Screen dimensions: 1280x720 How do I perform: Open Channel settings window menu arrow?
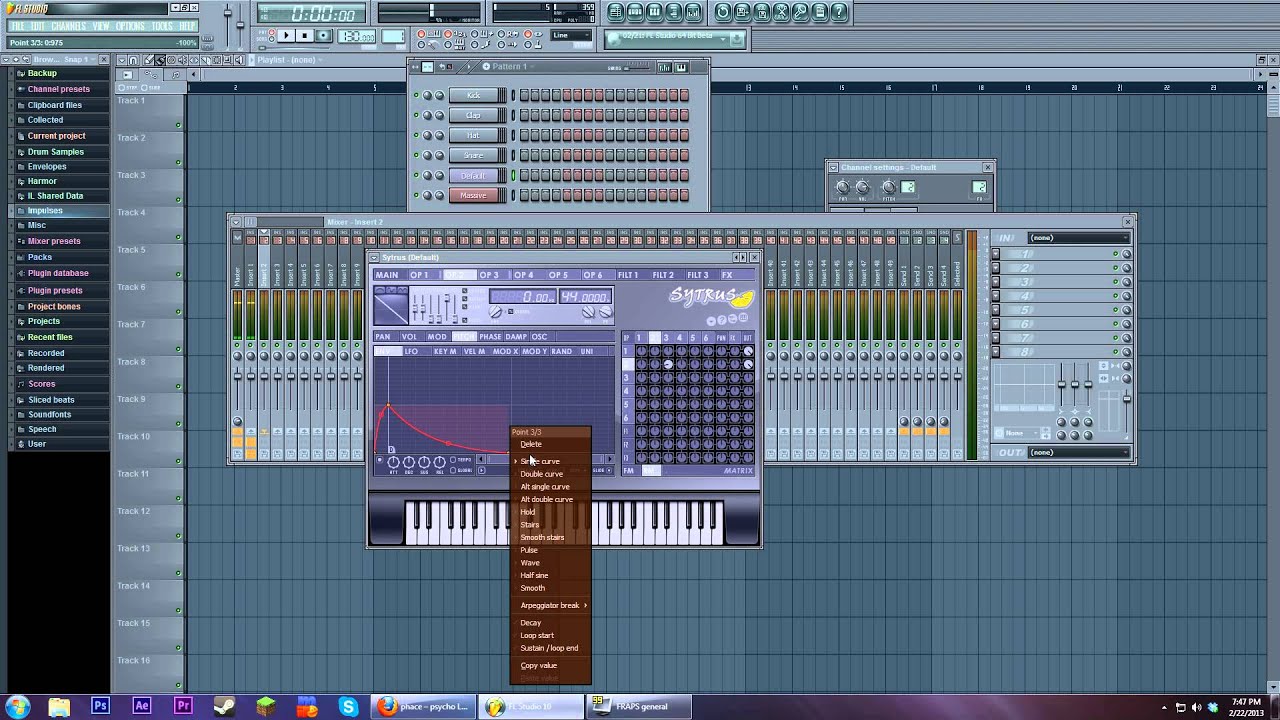[x=833, y=167]
